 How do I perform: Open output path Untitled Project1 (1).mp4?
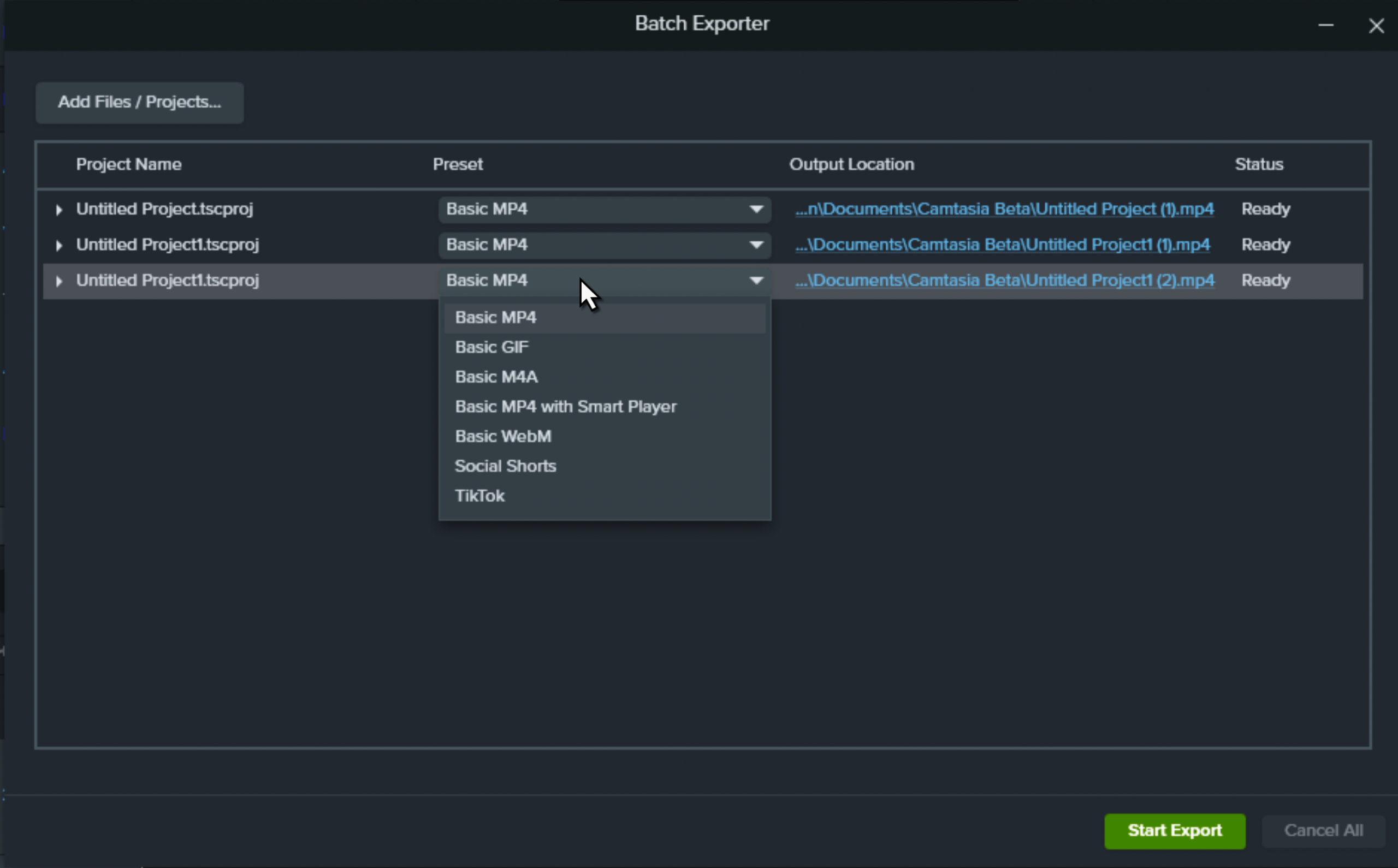[x=1003, y=245]
